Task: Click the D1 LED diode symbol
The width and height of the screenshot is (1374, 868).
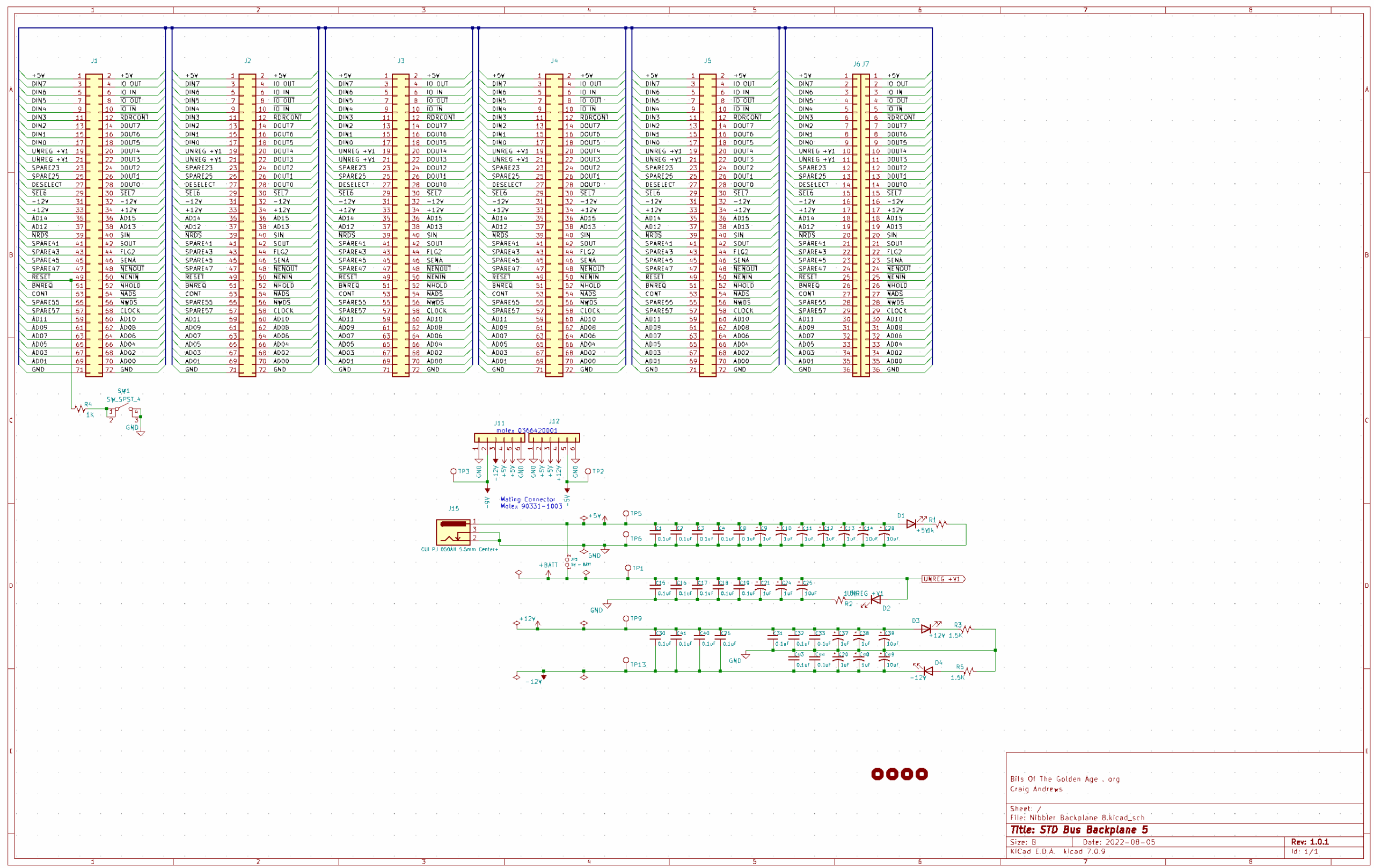Action: click(x=911, y=523)
